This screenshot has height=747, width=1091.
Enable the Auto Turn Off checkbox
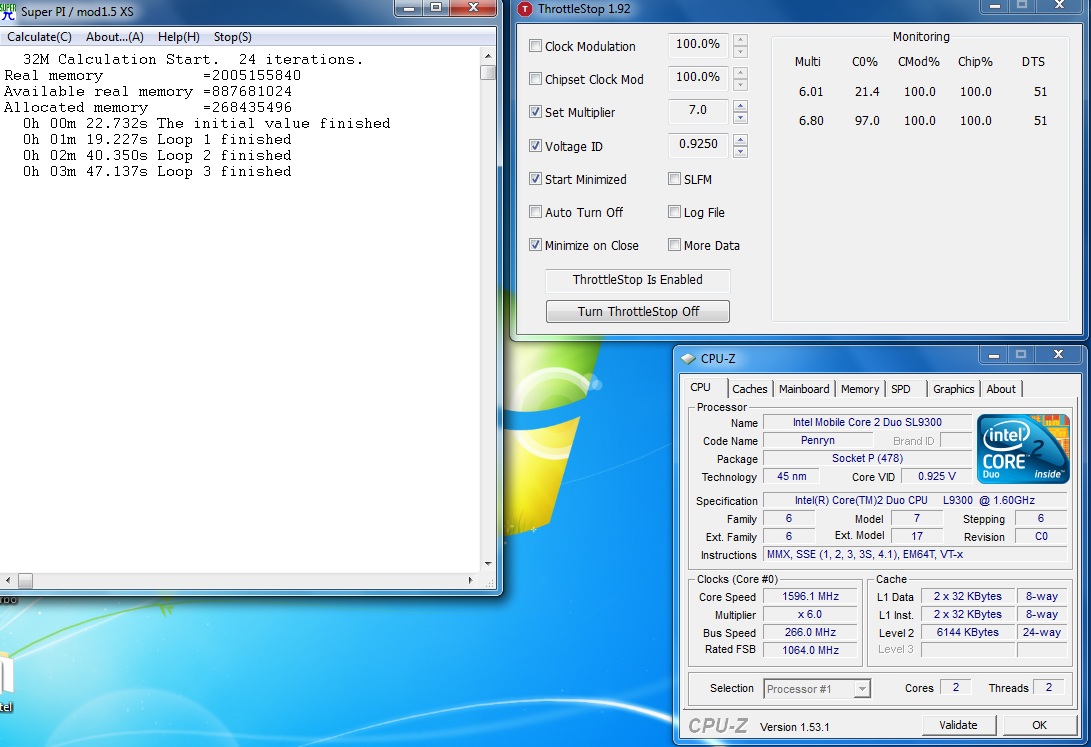pyautogui.click(x=535, y=211)
